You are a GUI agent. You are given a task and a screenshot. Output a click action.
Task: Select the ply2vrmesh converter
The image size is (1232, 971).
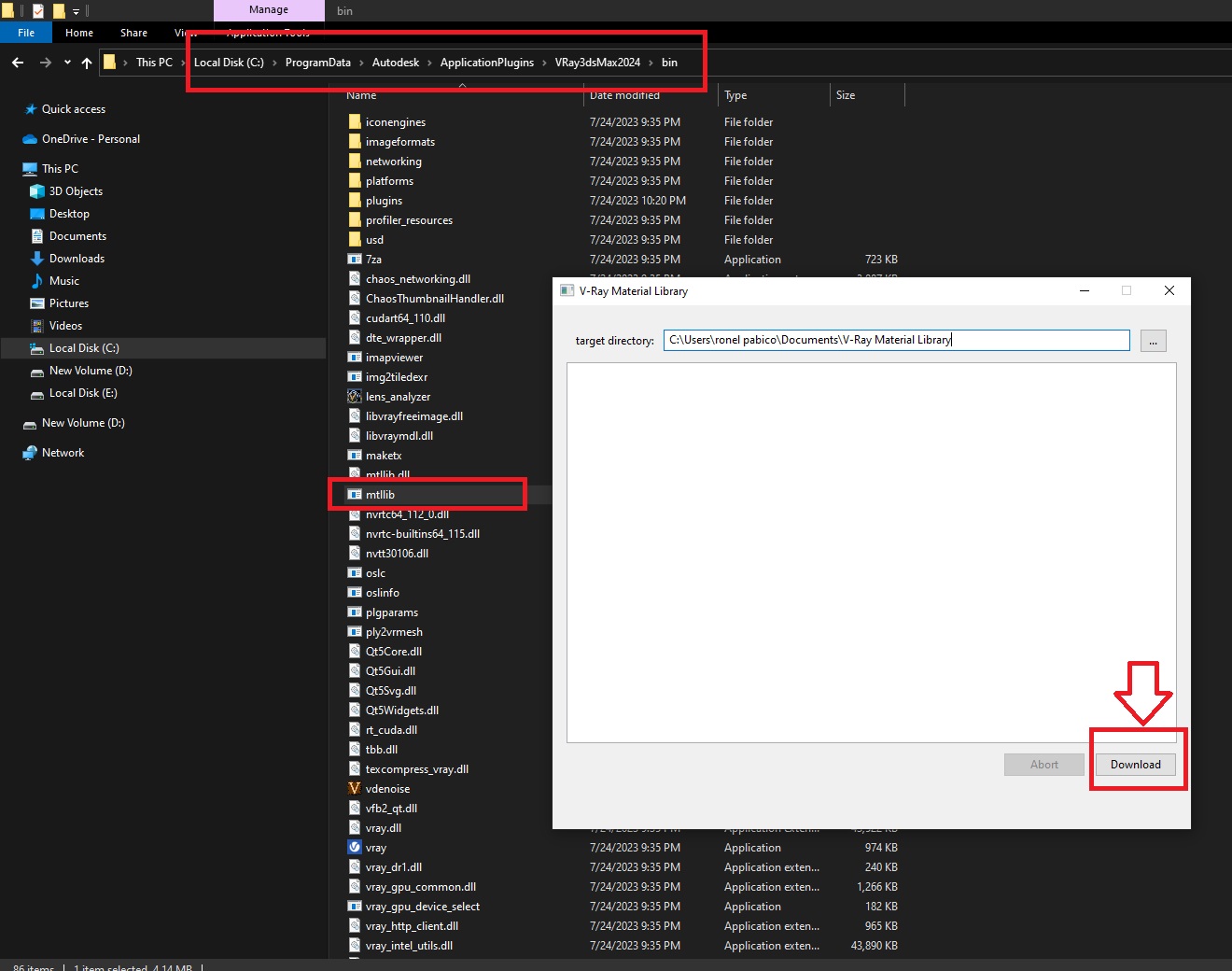[394, 631]
